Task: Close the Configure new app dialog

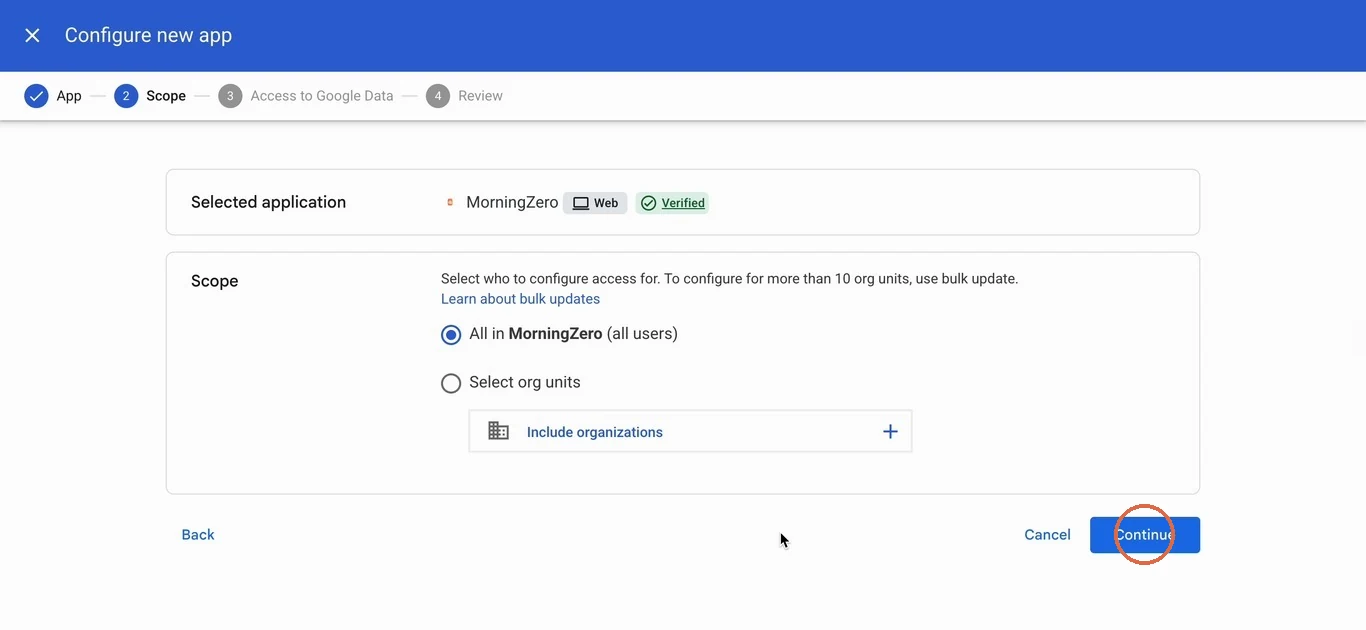Action: [32, 36]
